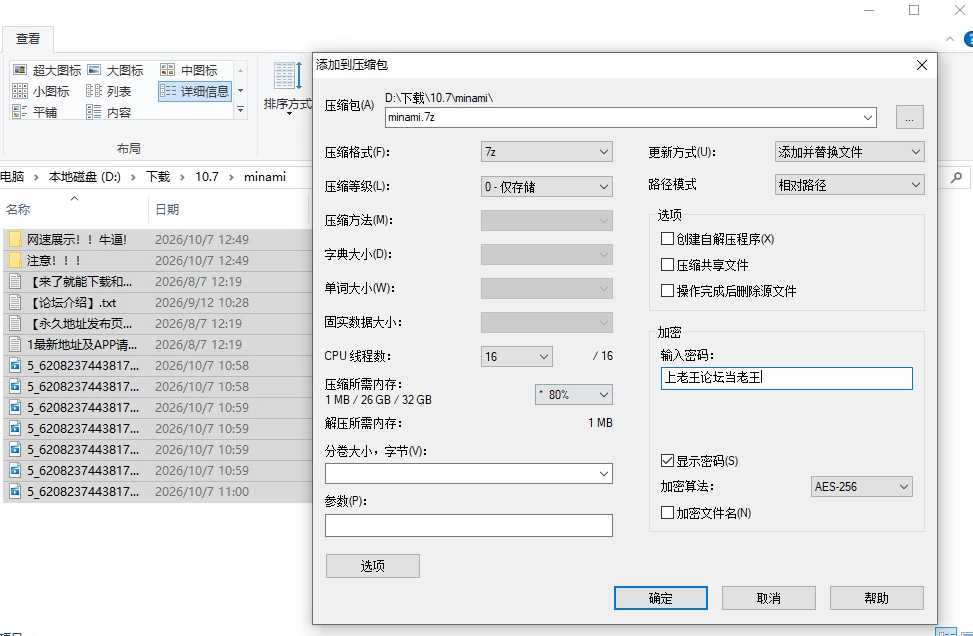This screenshot has height=636, width=973.
Task: Open the update mode dropdown
Action: pos(849,152)
